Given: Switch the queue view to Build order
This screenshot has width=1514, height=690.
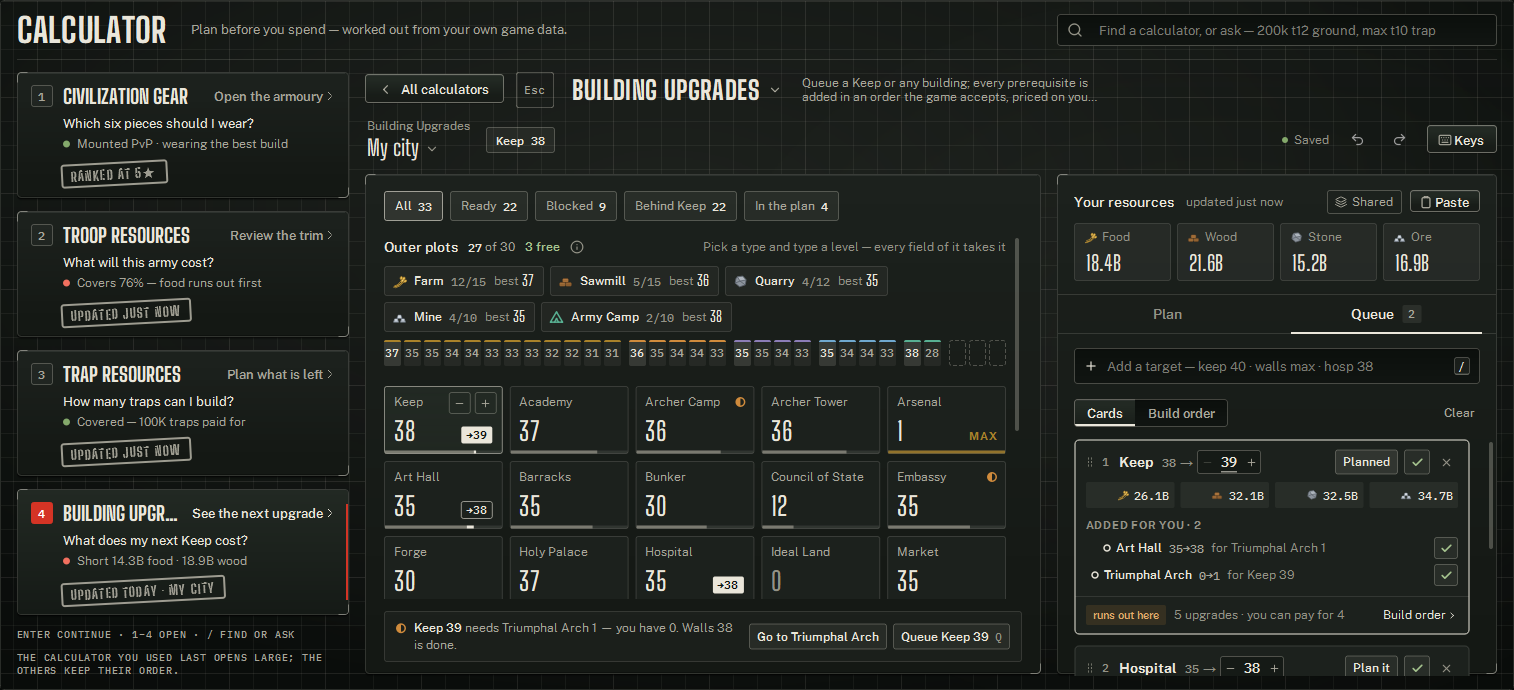Looking at the screenshot, I should (1181, 413).
